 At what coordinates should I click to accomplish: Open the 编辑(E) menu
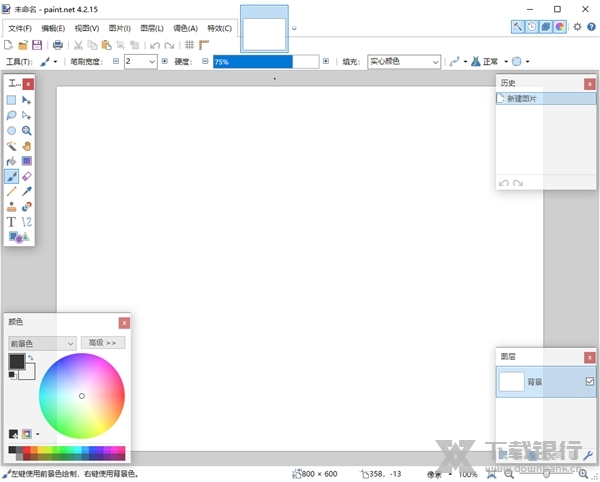point(53,28)
